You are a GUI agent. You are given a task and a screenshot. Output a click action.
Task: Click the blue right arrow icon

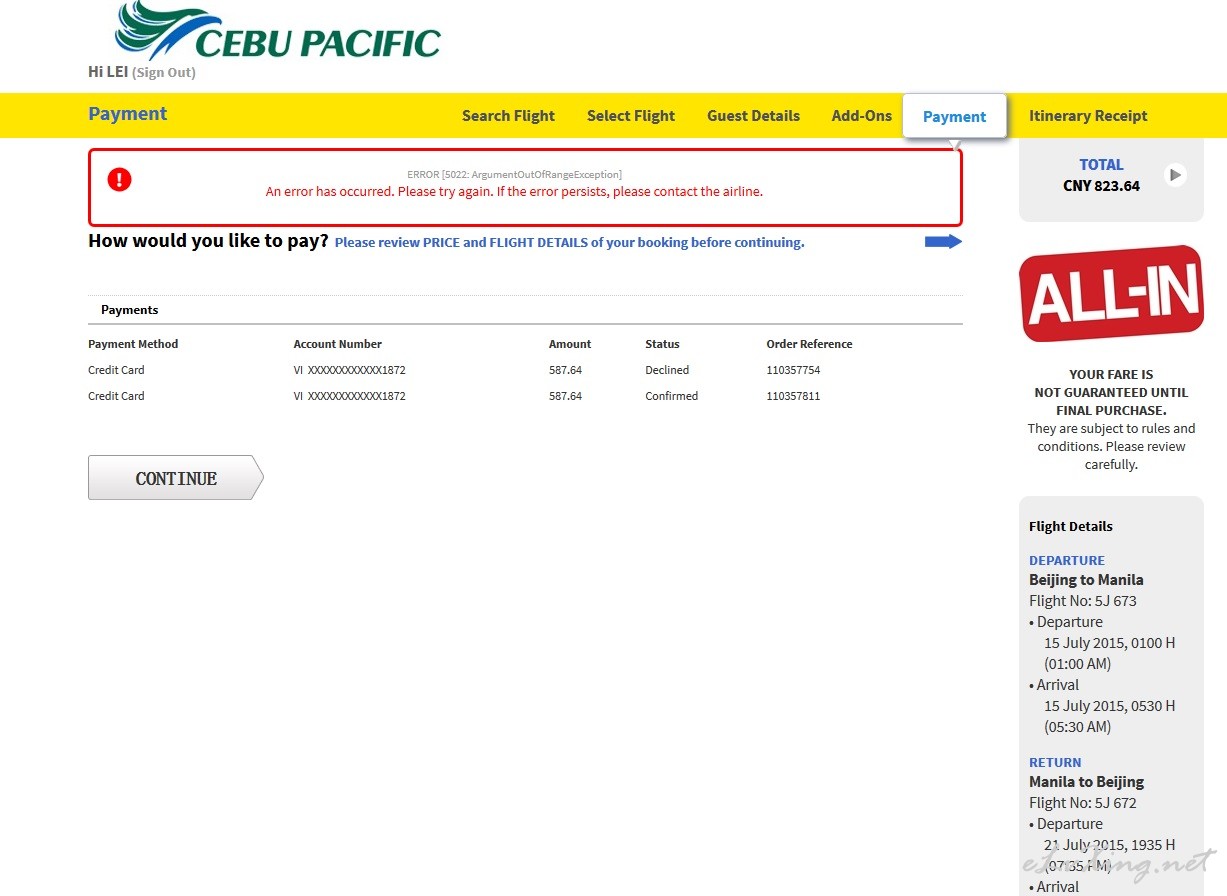tap(943, 242)
